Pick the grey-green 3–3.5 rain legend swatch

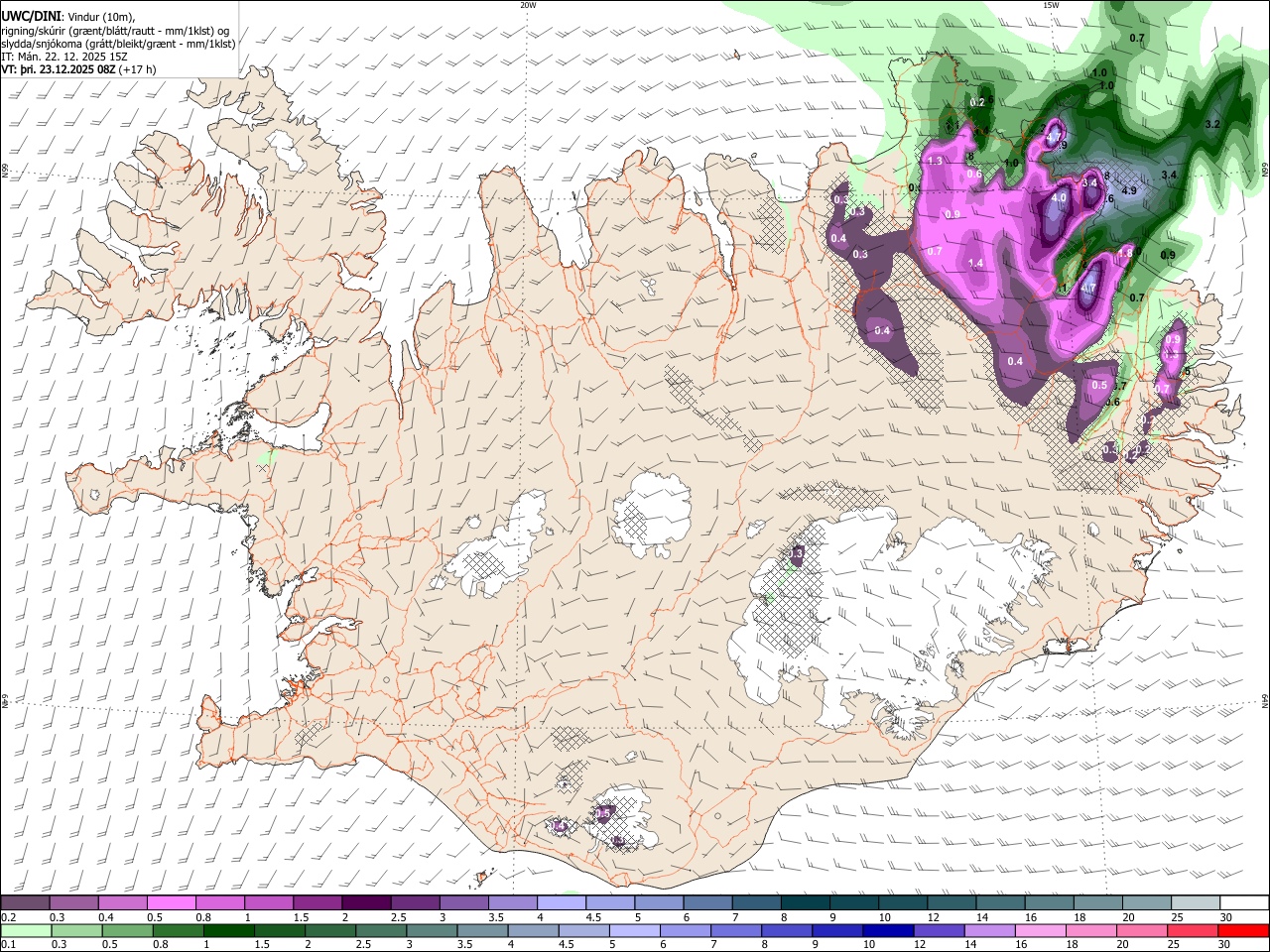point(434,930)
